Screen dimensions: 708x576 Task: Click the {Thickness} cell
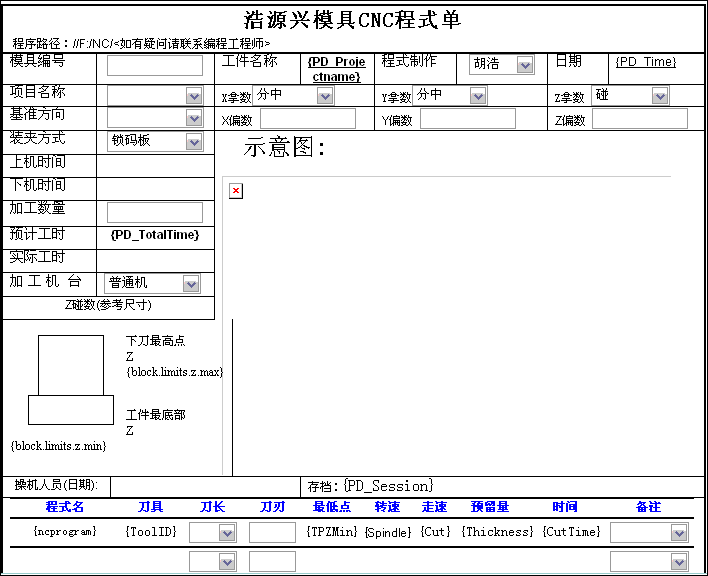click(x=497, y=532)
